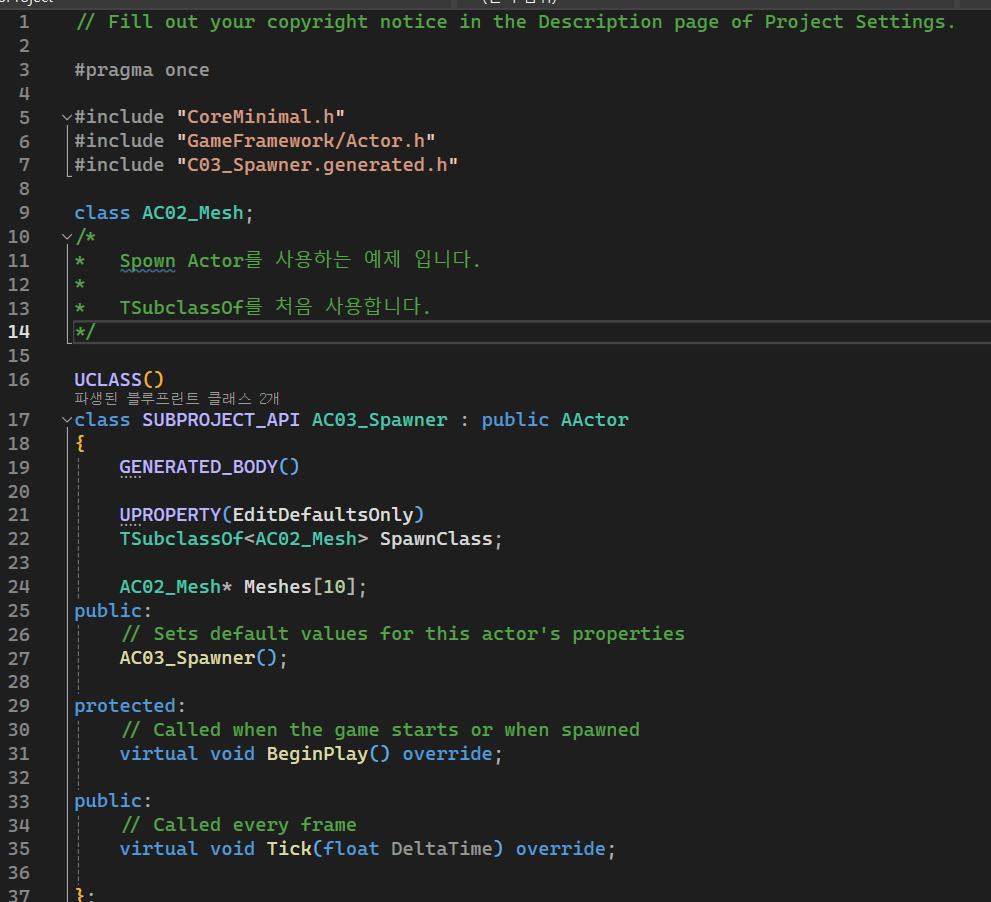
Task: Click the DeltaTime parameter
Action: pos(441,849)
